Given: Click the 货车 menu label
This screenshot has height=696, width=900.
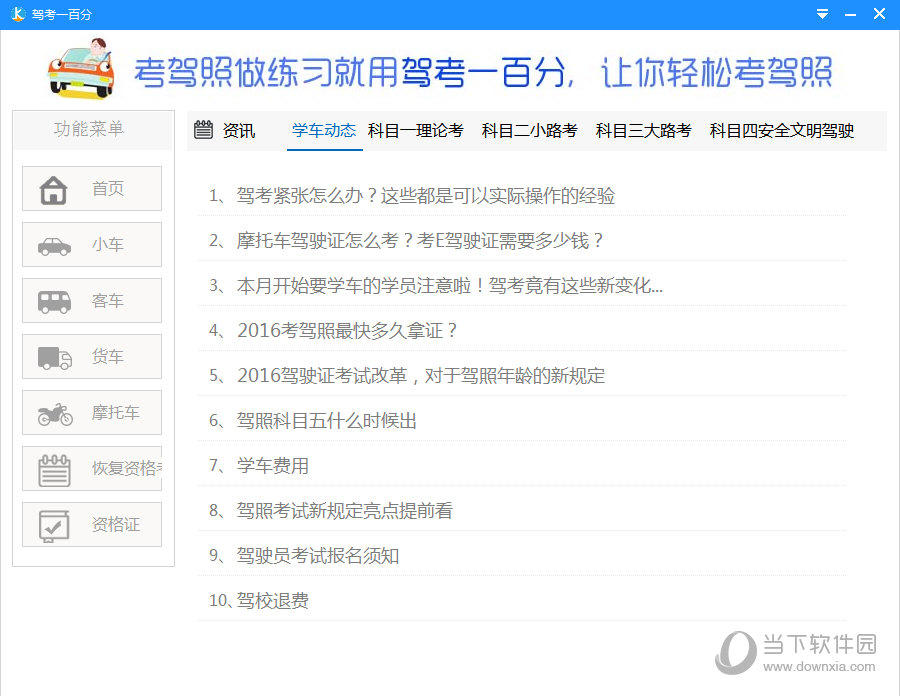Looking at the screenshot, I should click(108, 356).
